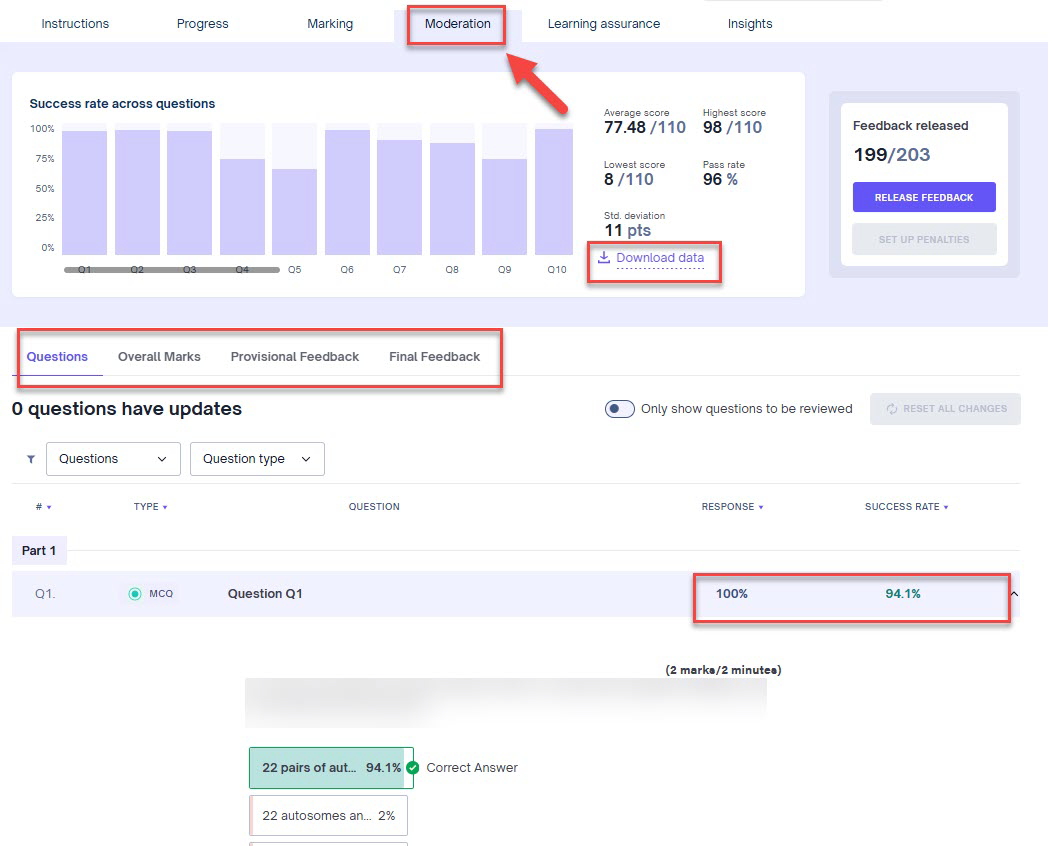Collapse the Q1 row chevron
Image resolution: width=1048 pixels, height=846 pixels.
(x=1014, y=594)
